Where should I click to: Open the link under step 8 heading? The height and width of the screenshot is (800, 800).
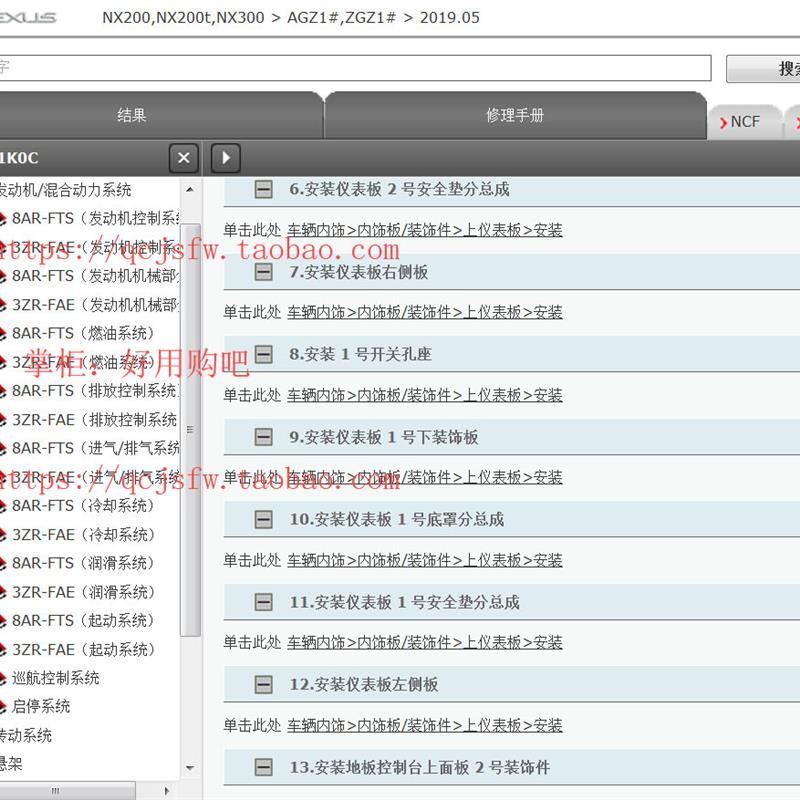point(424,395)
